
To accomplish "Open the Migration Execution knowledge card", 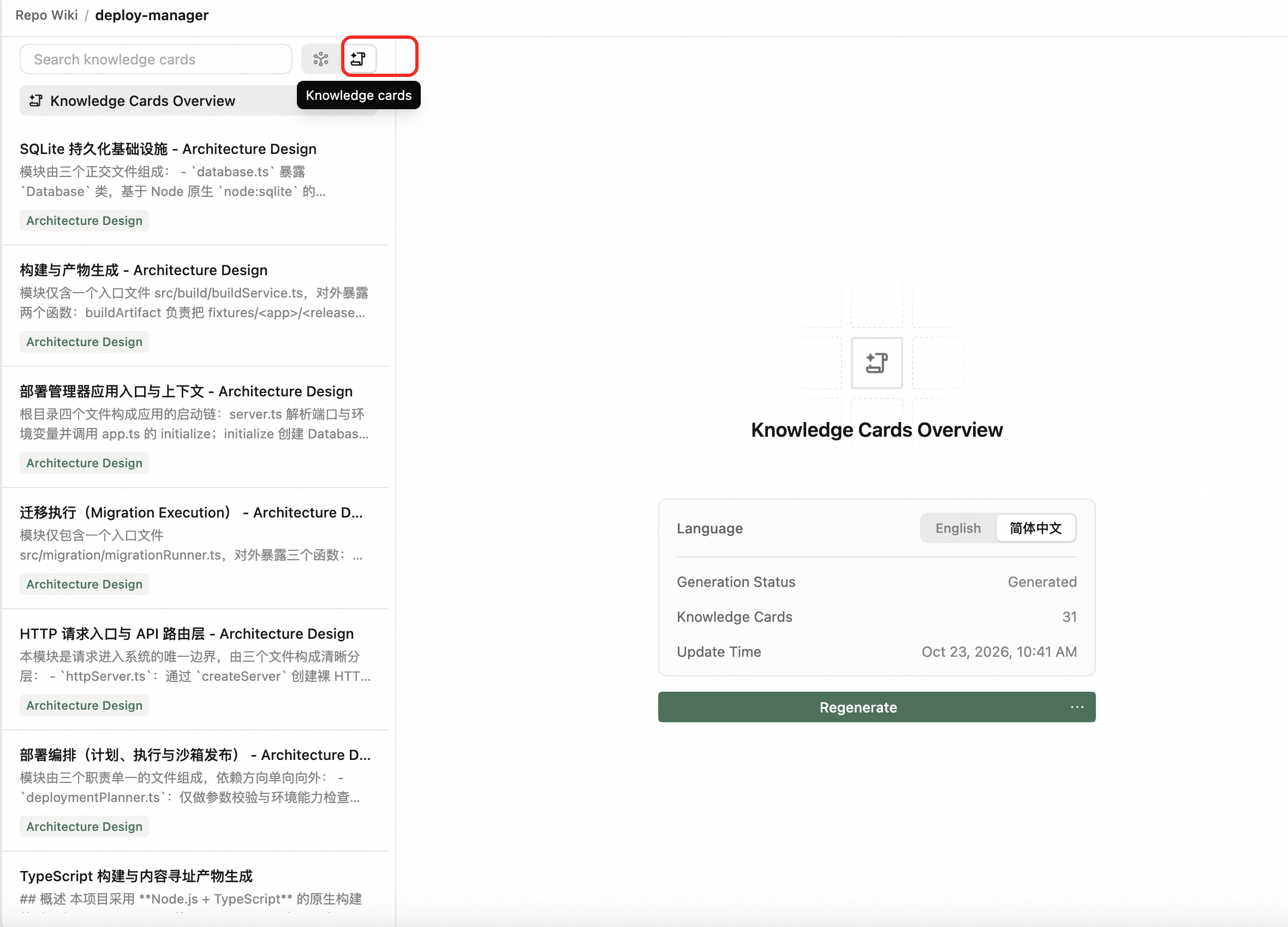I will point(195,549).
